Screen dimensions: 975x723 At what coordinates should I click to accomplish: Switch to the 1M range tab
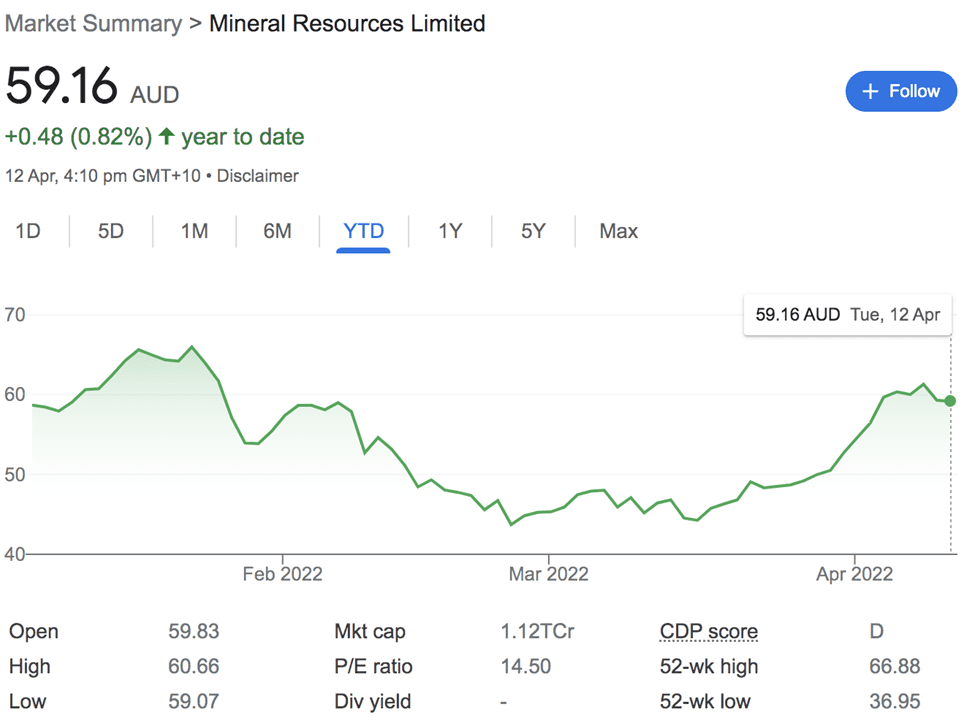(194, 231)
